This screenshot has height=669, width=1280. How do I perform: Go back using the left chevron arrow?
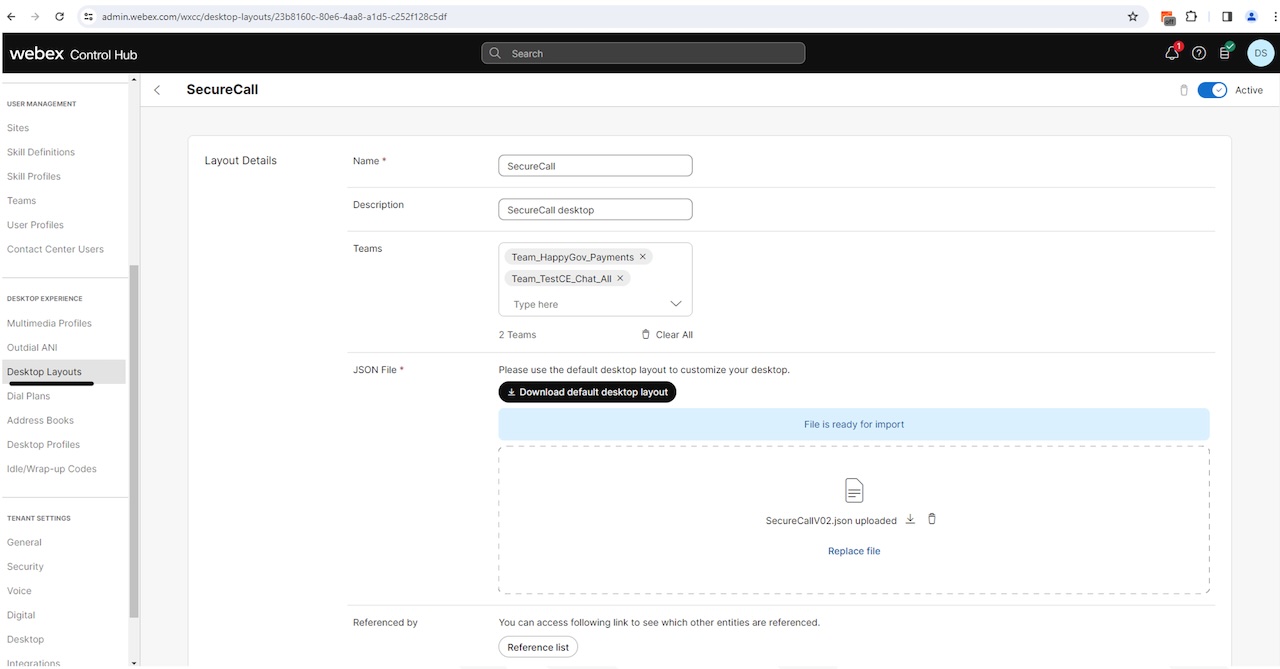(x=157, y=90)
